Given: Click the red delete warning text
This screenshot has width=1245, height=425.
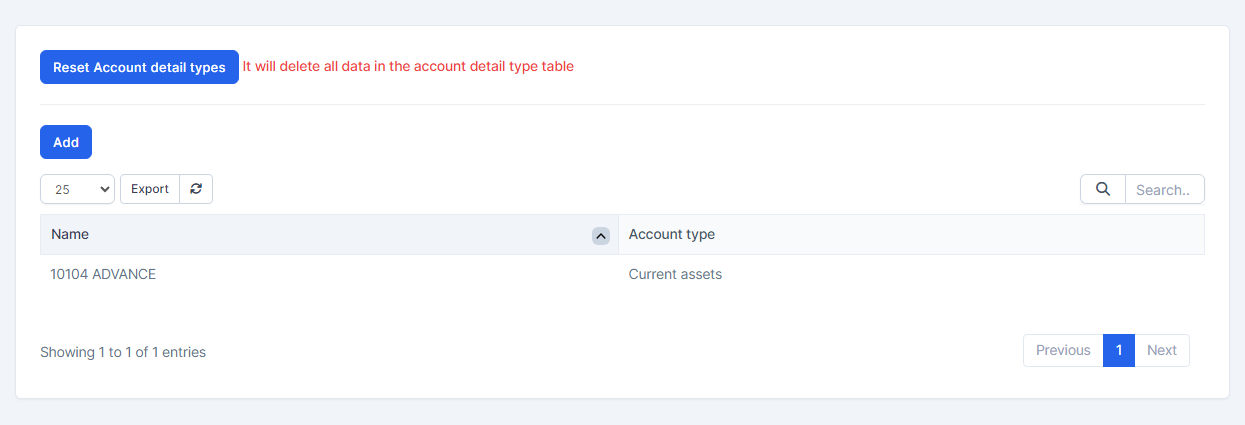Looking at the screenshot, I should click(x=408, y=66).
